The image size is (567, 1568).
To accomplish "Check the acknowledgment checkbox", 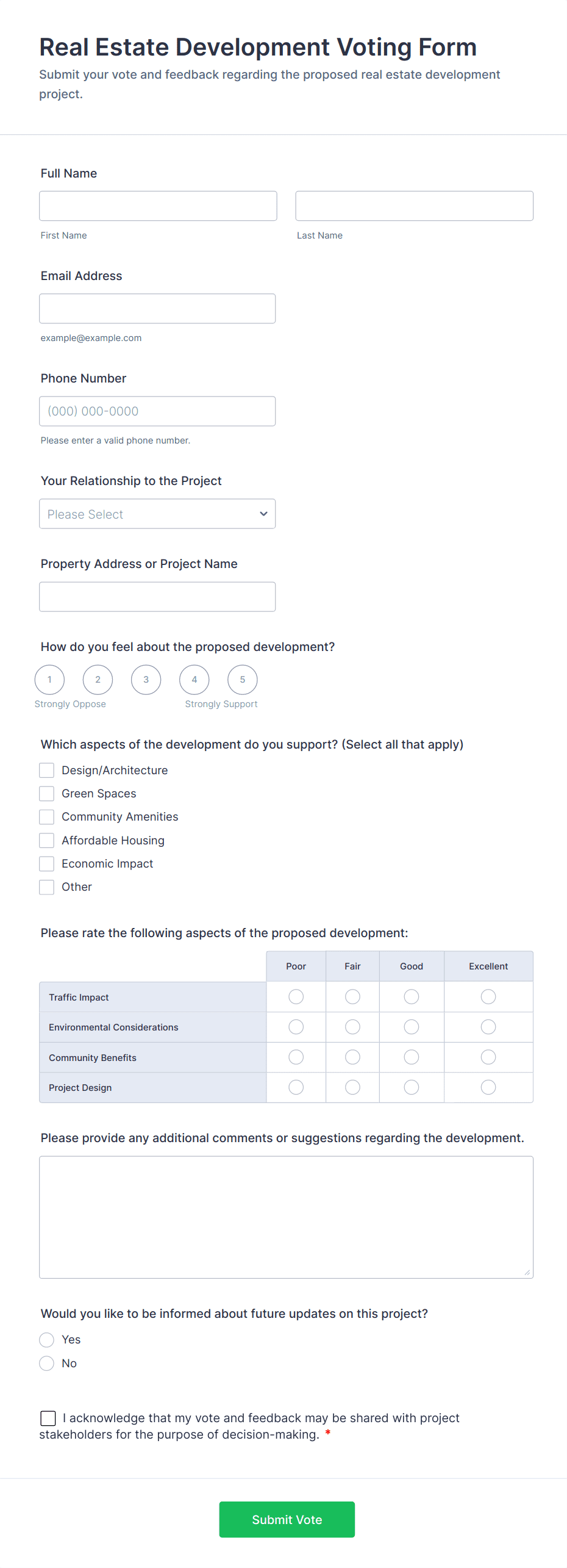I will (48, 1419).
